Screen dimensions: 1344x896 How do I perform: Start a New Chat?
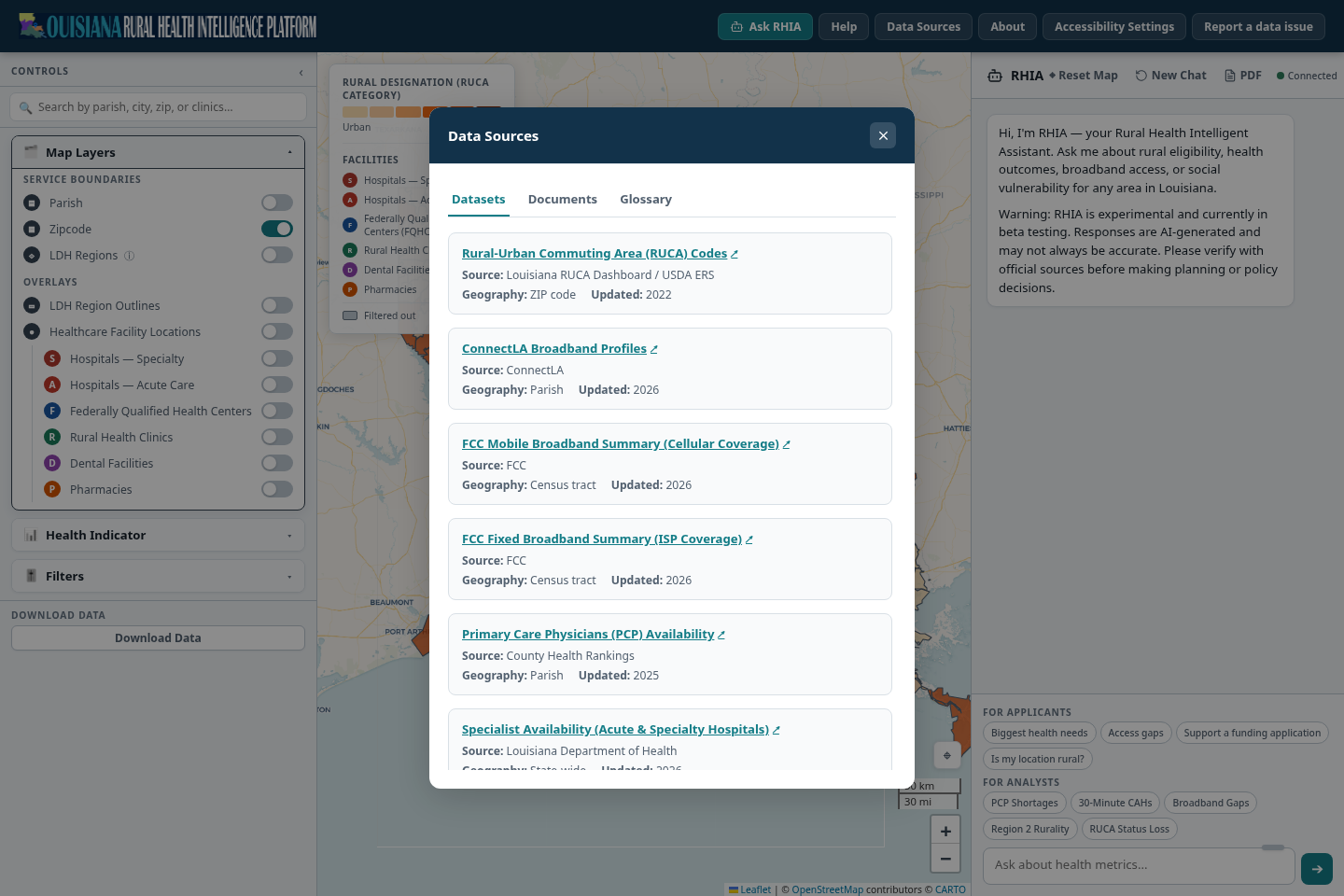1171,76
